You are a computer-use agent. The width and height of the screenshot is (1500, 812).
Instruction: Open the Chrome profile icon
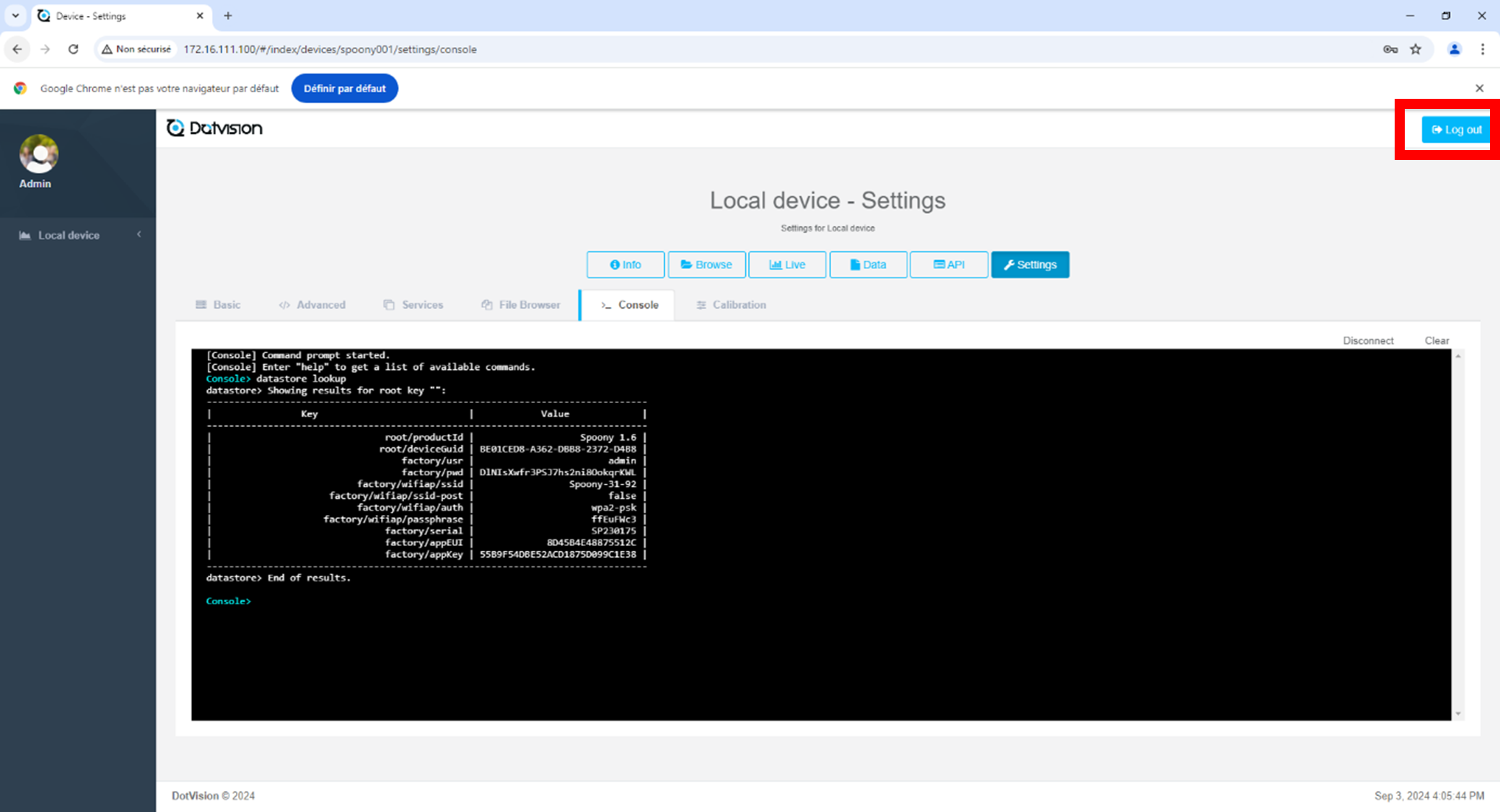click(1455, 49)
